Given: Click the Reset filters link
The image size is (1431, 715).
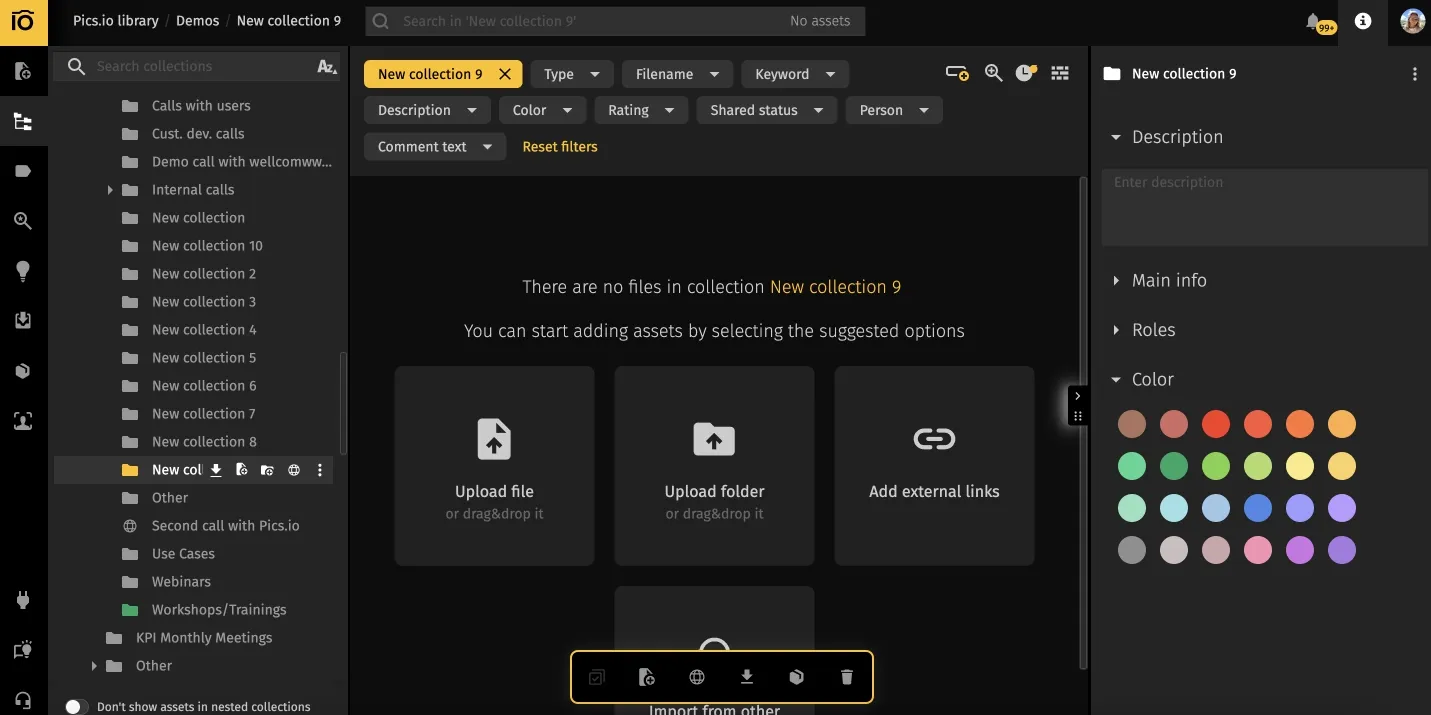Looking at the screenshot, I should coord(560,146).
